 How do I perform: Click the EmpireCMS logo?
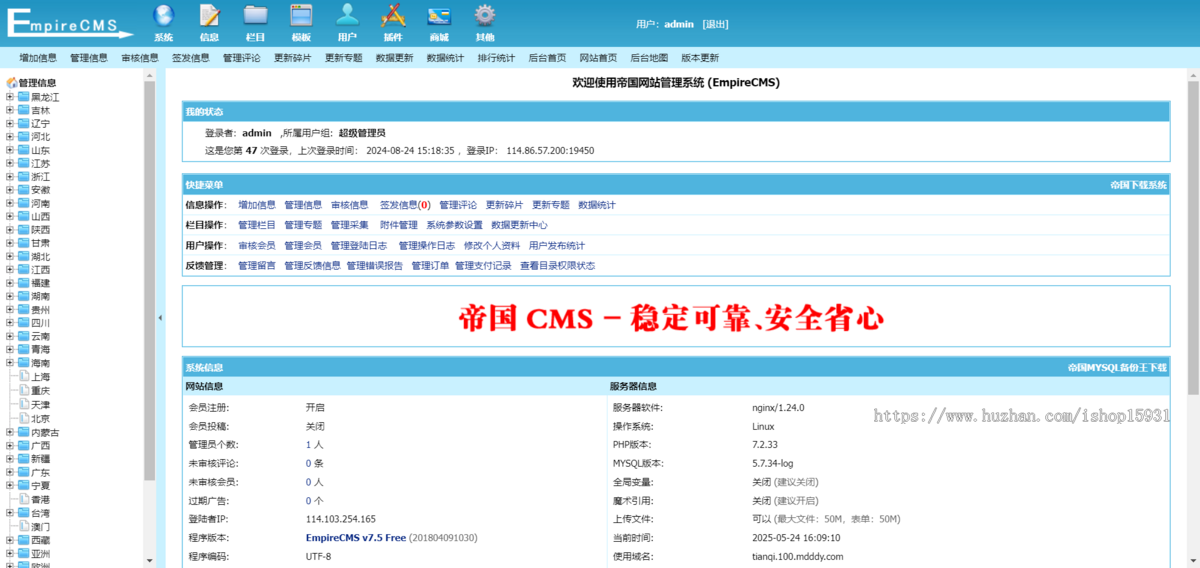tap(68, 24)
